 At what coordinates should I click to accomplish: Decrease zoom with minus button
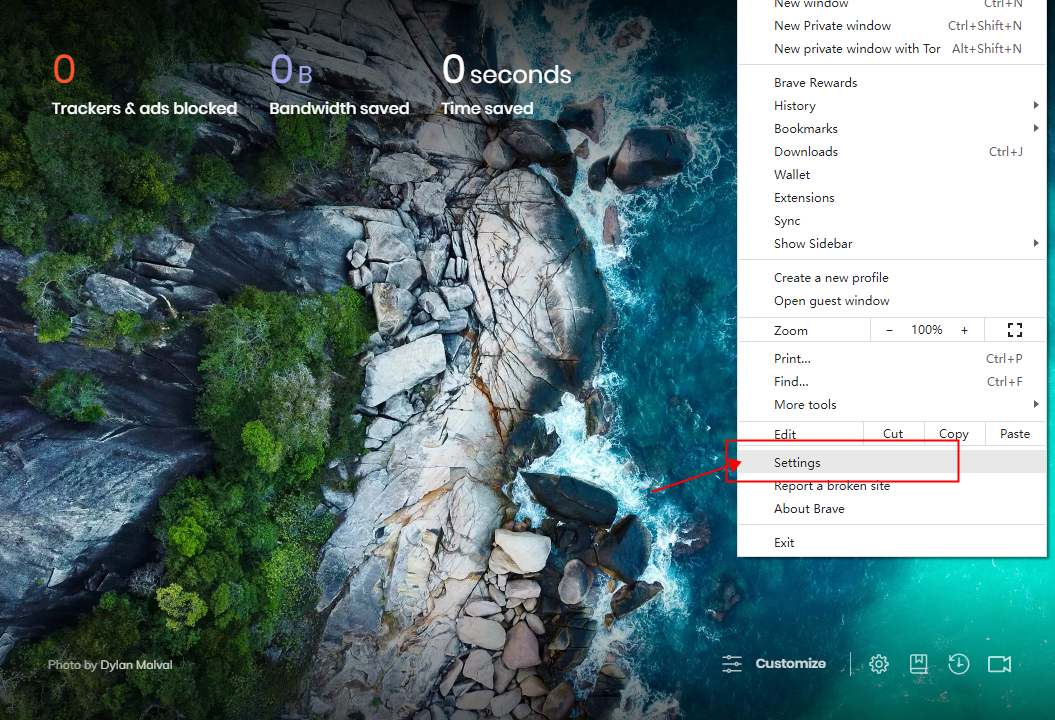[889, 330]
